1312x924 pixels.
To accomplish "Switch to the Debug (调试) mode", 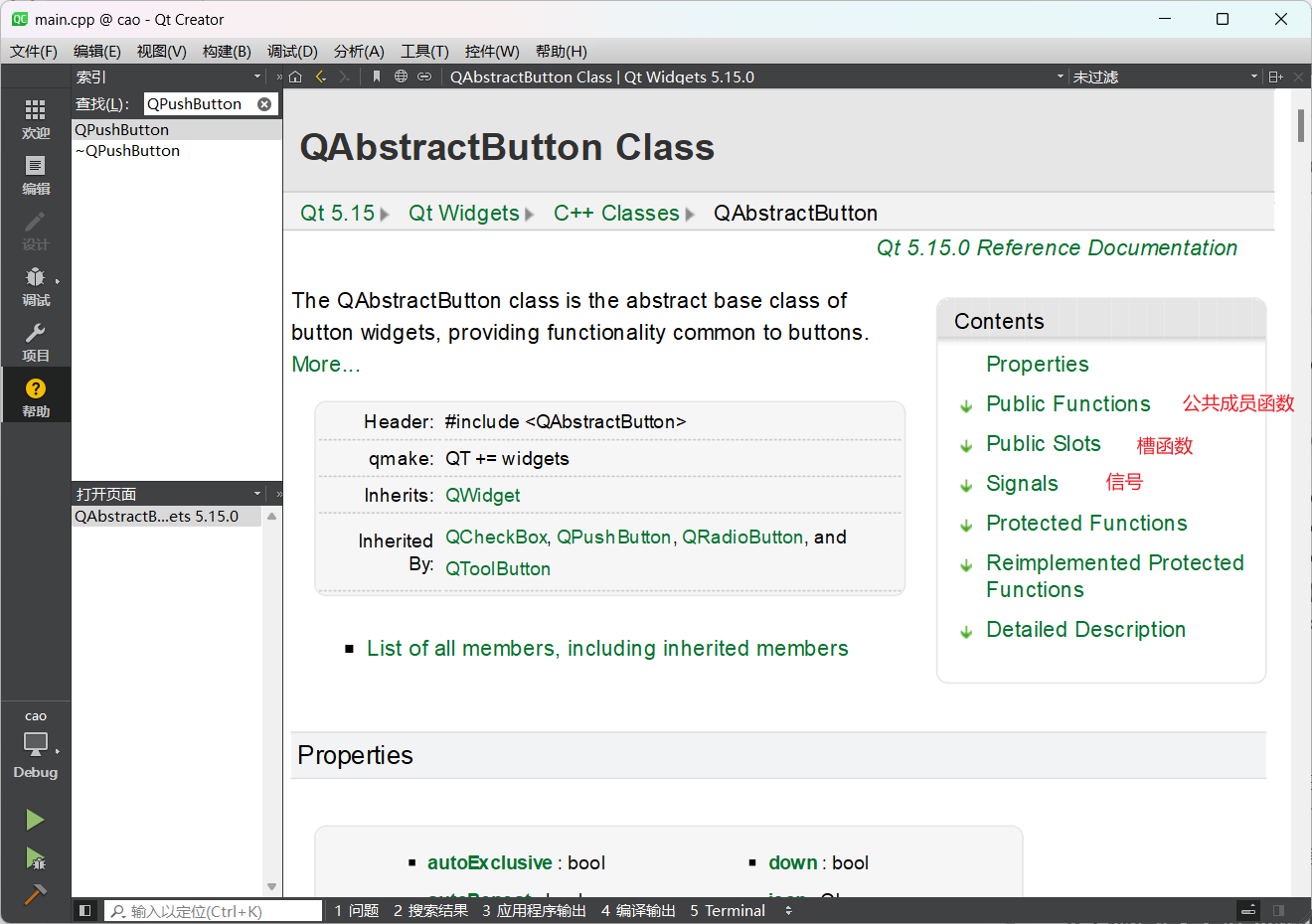I will point(36,286).
